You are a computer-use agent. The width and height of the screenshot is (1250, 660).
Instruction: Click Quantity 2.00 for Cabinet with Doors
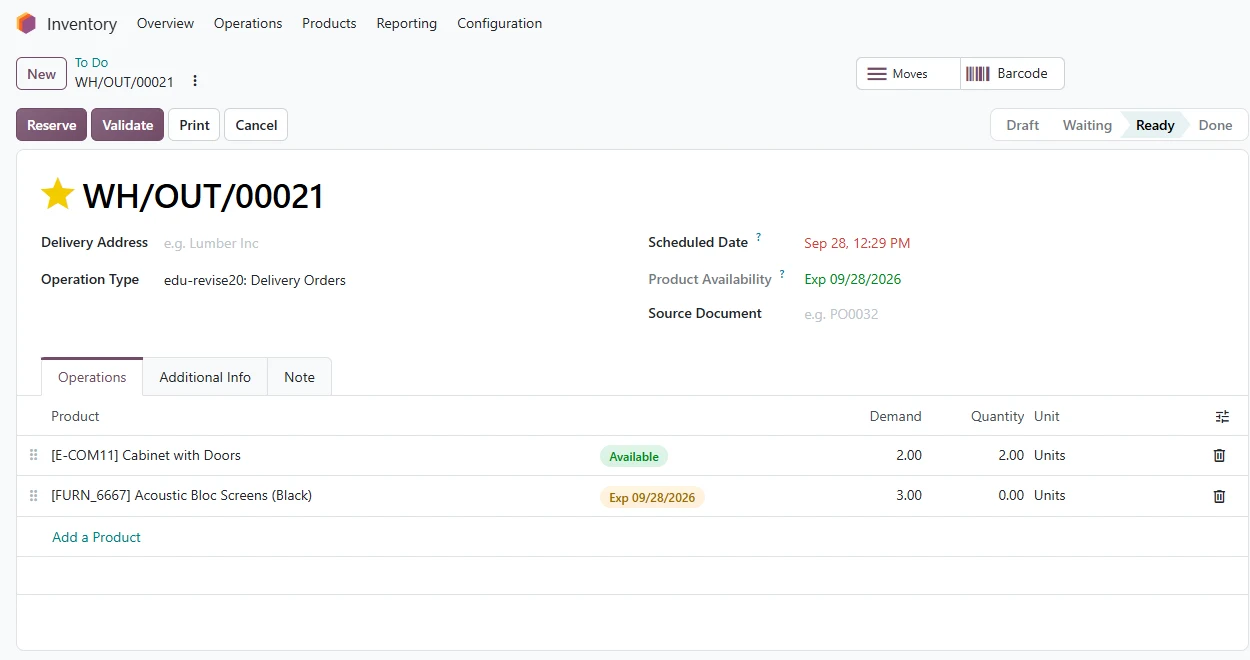(1011, 455)
